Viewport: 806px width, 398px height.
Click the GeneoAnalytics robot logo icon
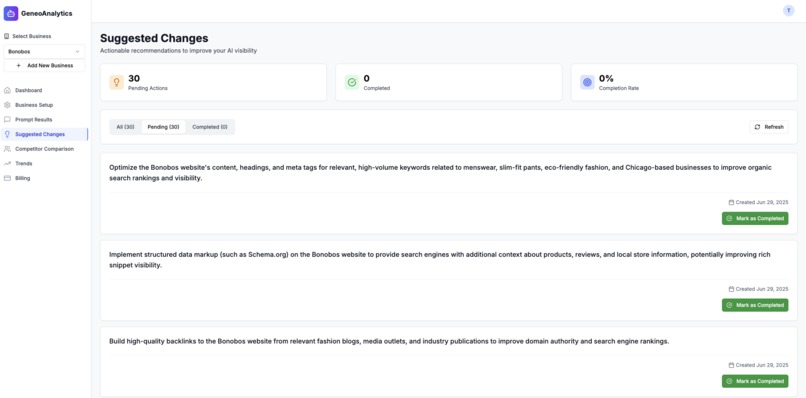11,13
